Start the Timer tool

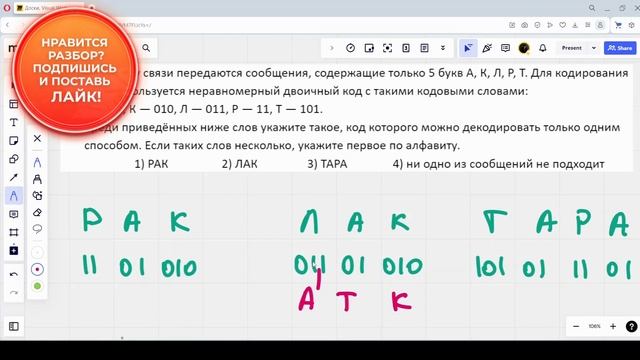(350, 48)
